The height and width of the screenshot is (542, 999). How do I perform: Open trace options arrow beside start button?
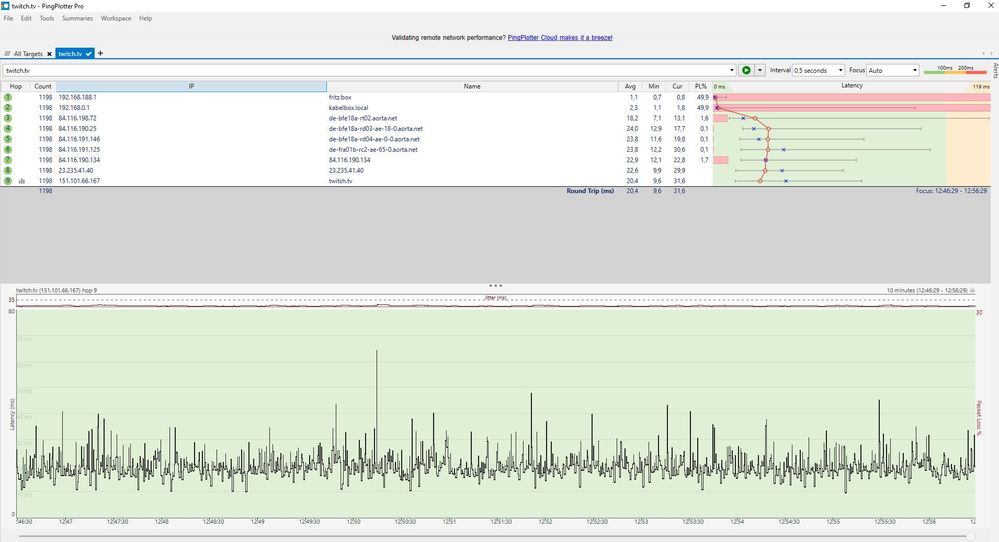click(760, 71)
